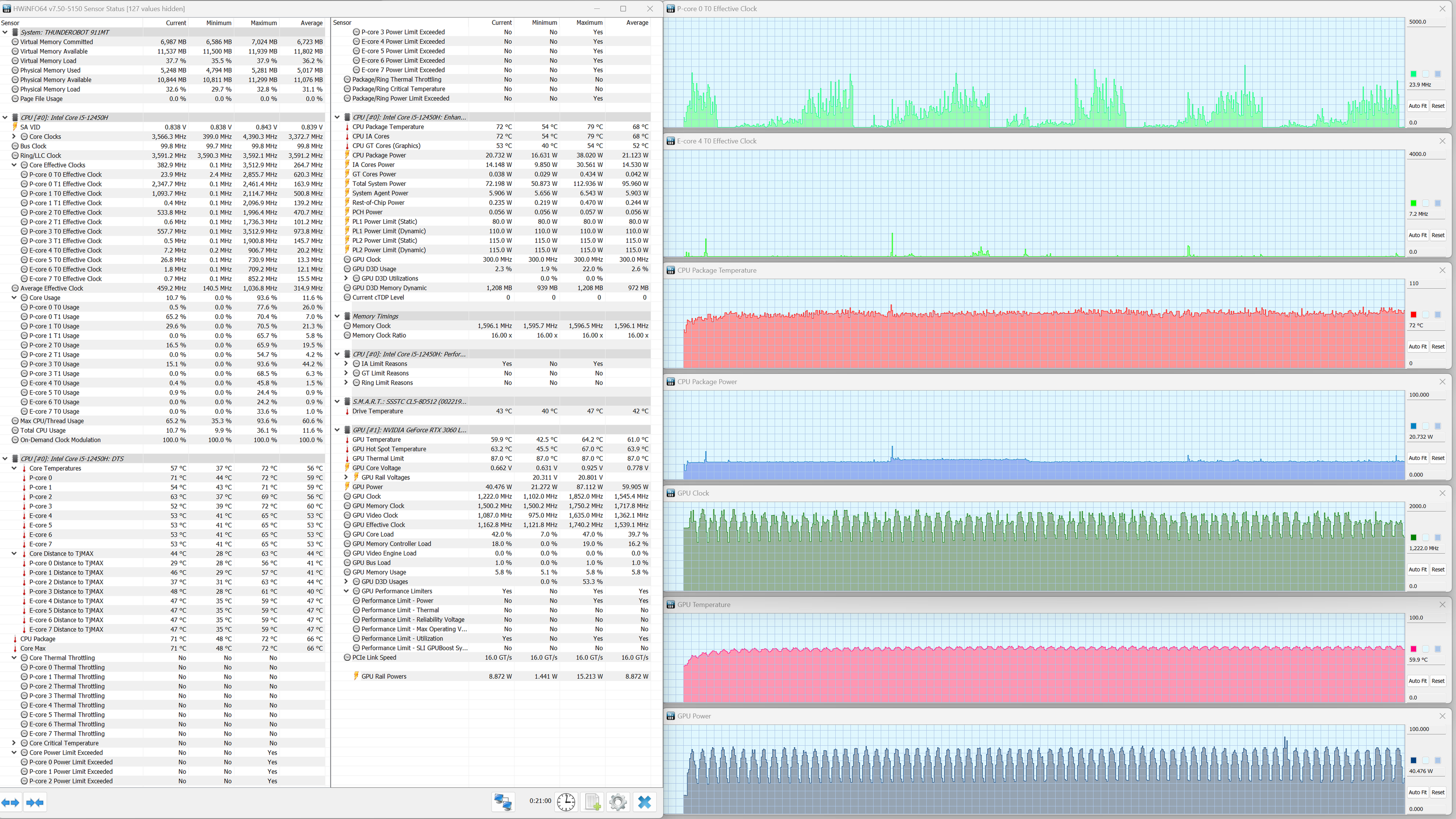Click the GPU Power sensor lightning icon

coord(347,487)
